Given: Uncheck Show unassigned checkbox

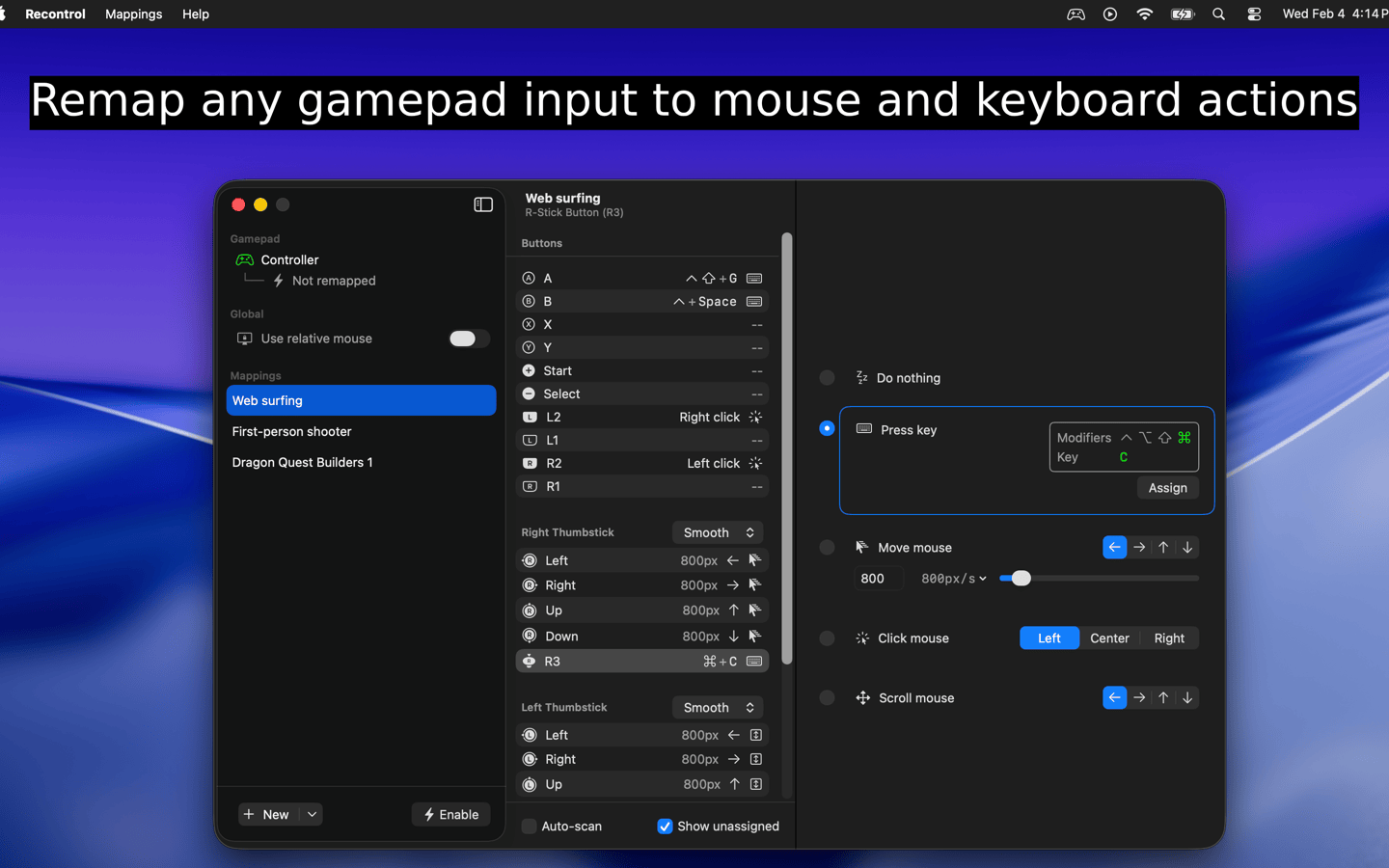Looking at the screenshot, I should pyautogui.click(x=665, y=827).
